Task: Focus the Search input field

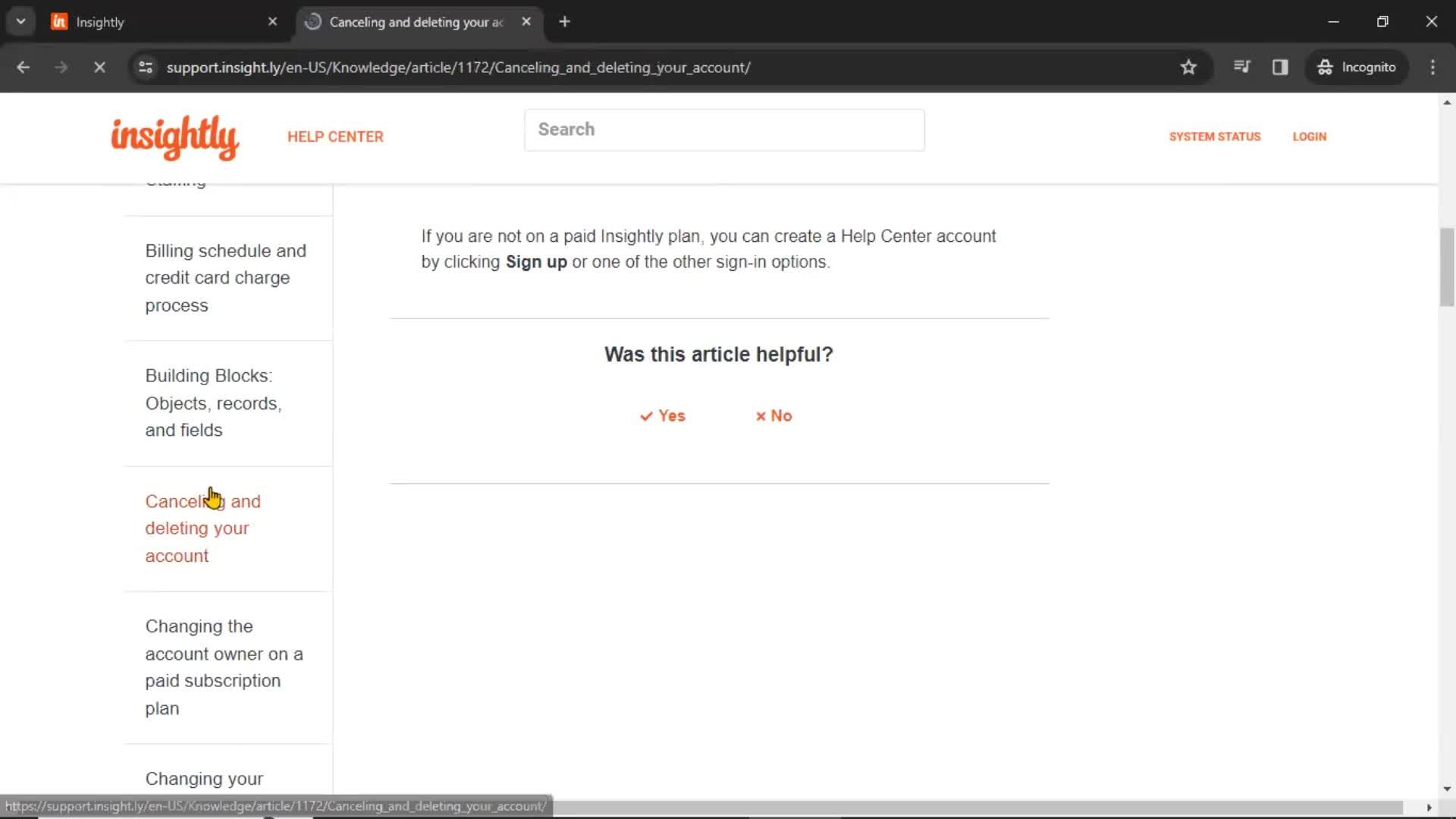Action: (724, 130)
